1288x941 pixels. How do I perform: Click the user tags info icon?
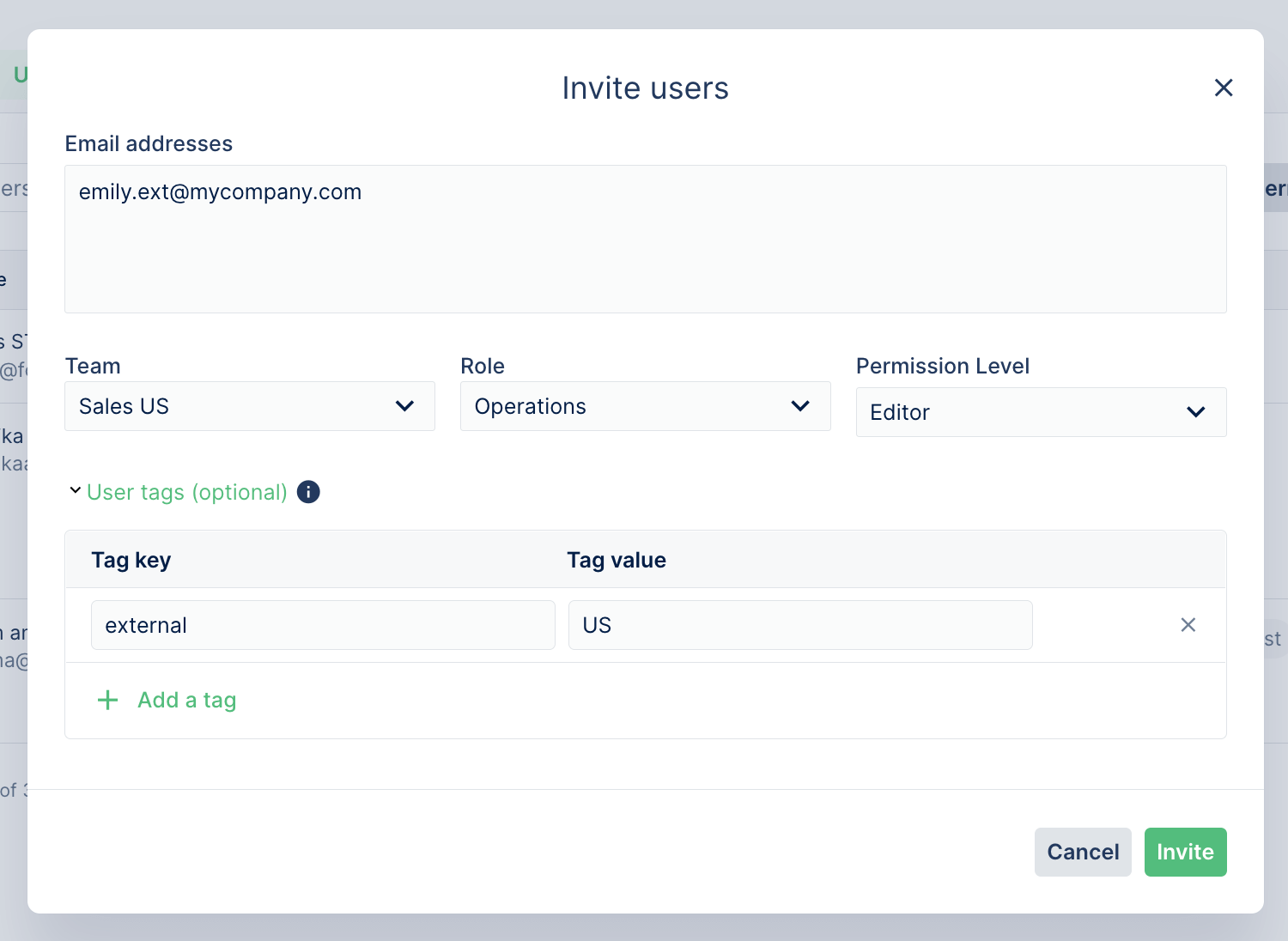pos(308,492)
